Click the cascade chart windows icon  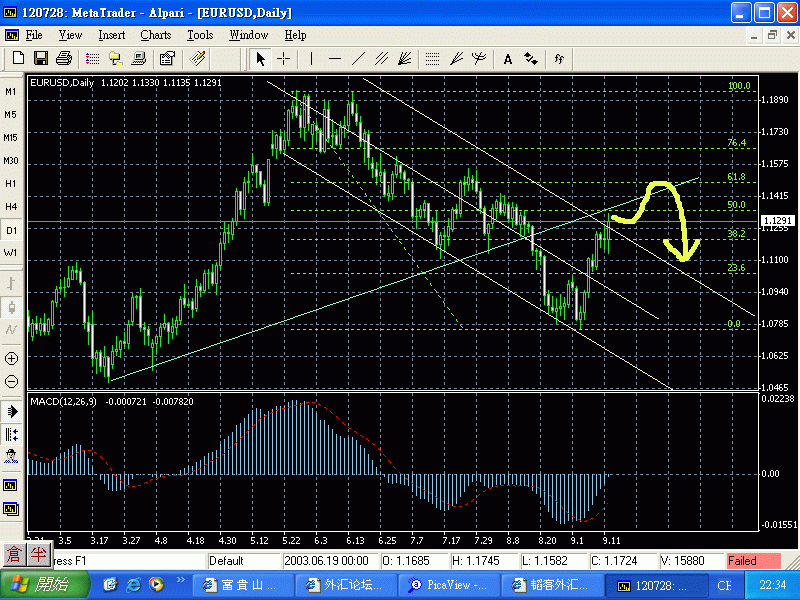pyautogui.click(x=11, y=508)
